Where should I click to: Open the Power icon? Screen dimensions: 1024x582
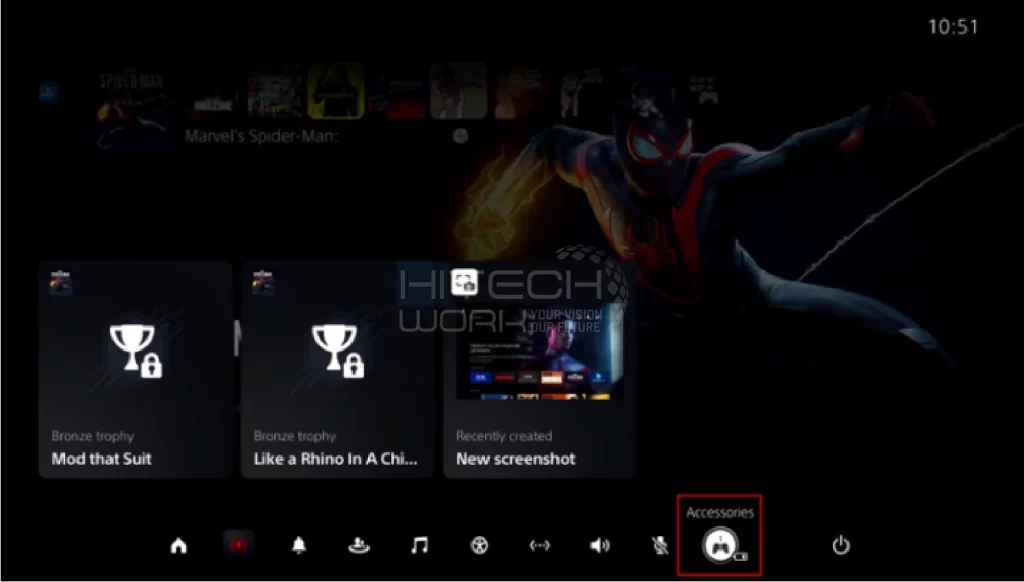tap(840, 545)
